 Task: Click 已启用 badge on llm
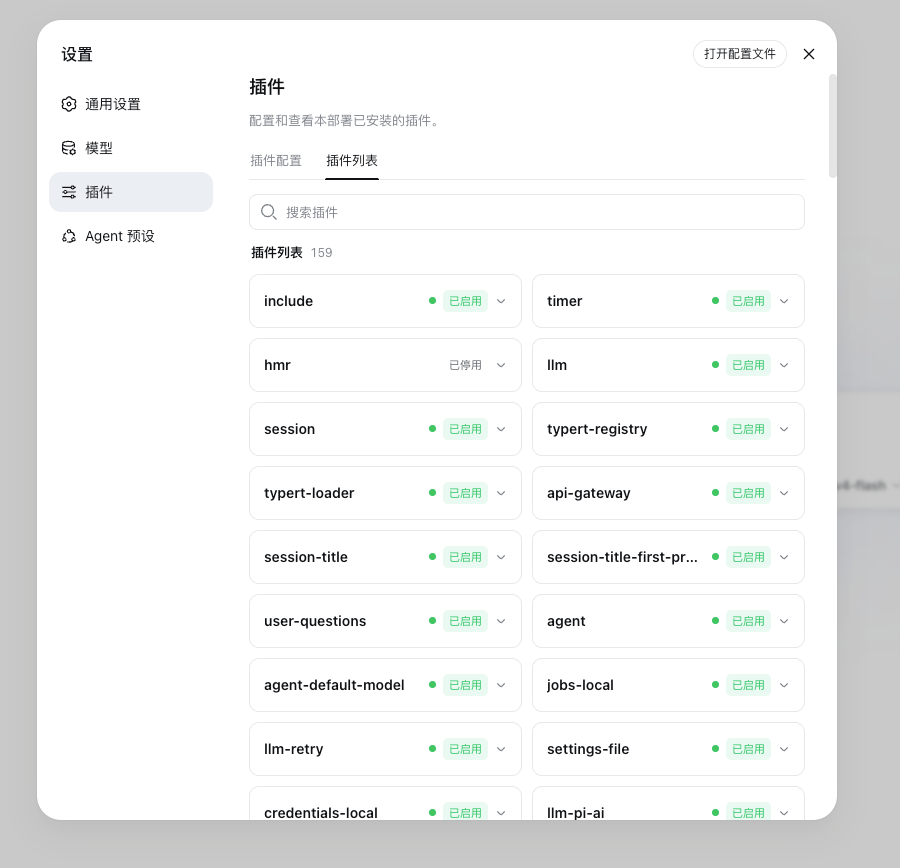tap(748, 365)
